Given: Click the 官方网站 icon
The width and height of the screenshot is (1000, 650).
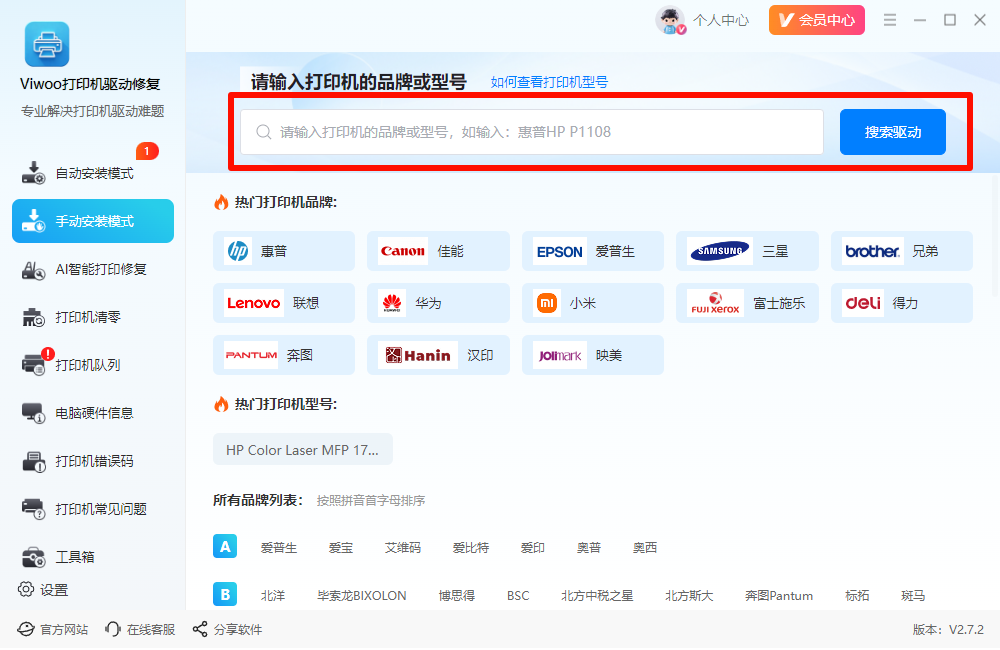Looking at the screenshot, I should [x=26, y=630].
